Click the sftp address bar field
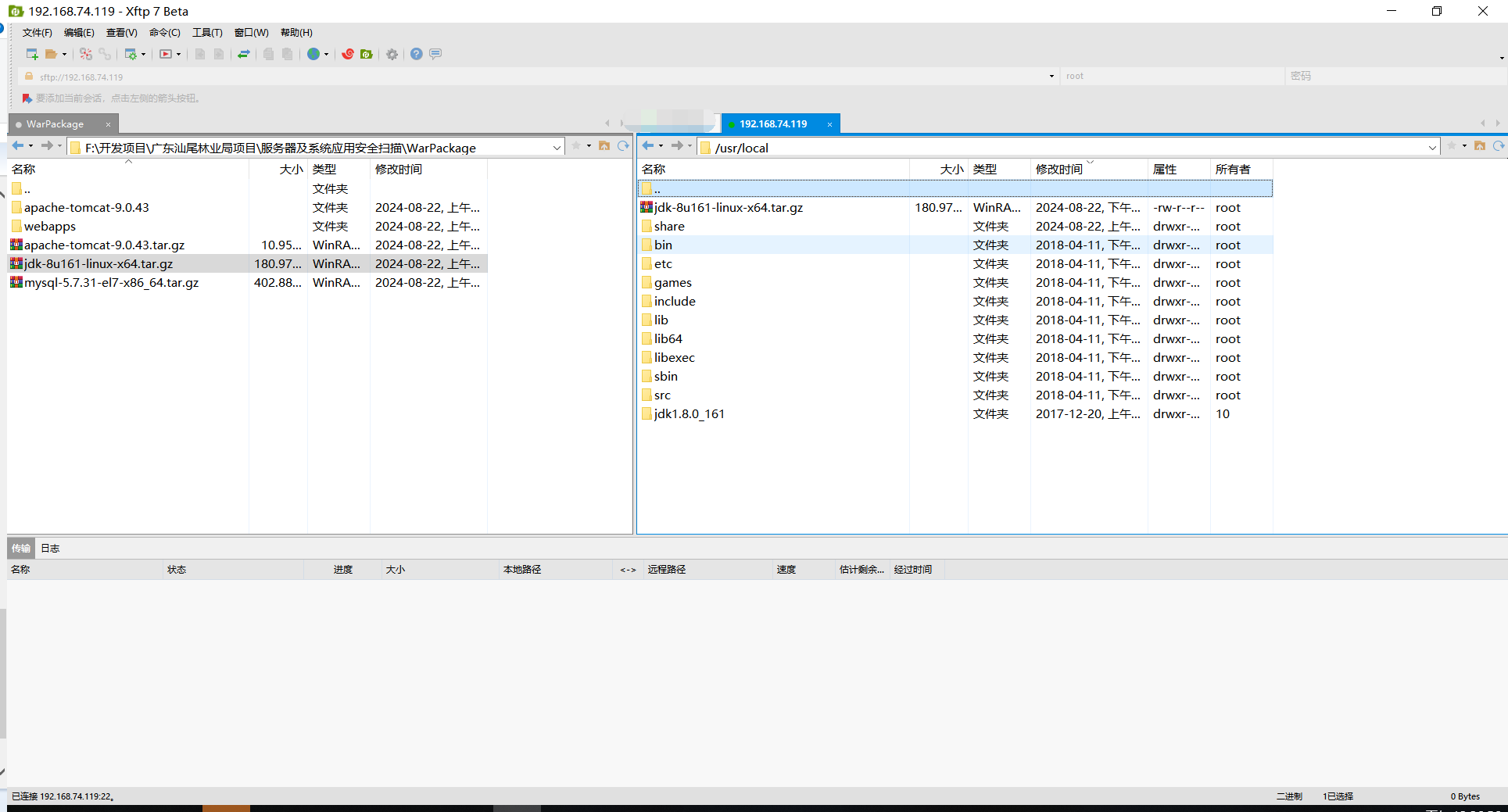This screenshot has height=812, width=1508. point(539,77)
